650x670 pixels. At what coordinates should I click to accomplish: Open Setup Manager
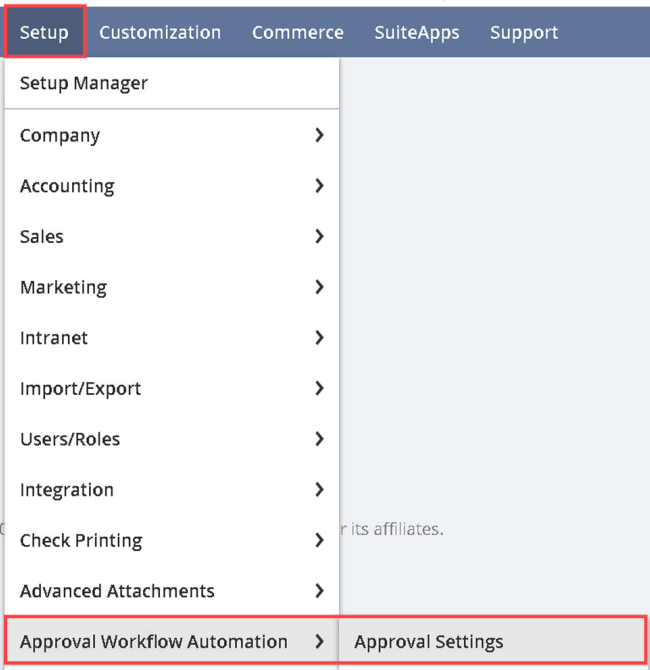(x=84, y=83)
